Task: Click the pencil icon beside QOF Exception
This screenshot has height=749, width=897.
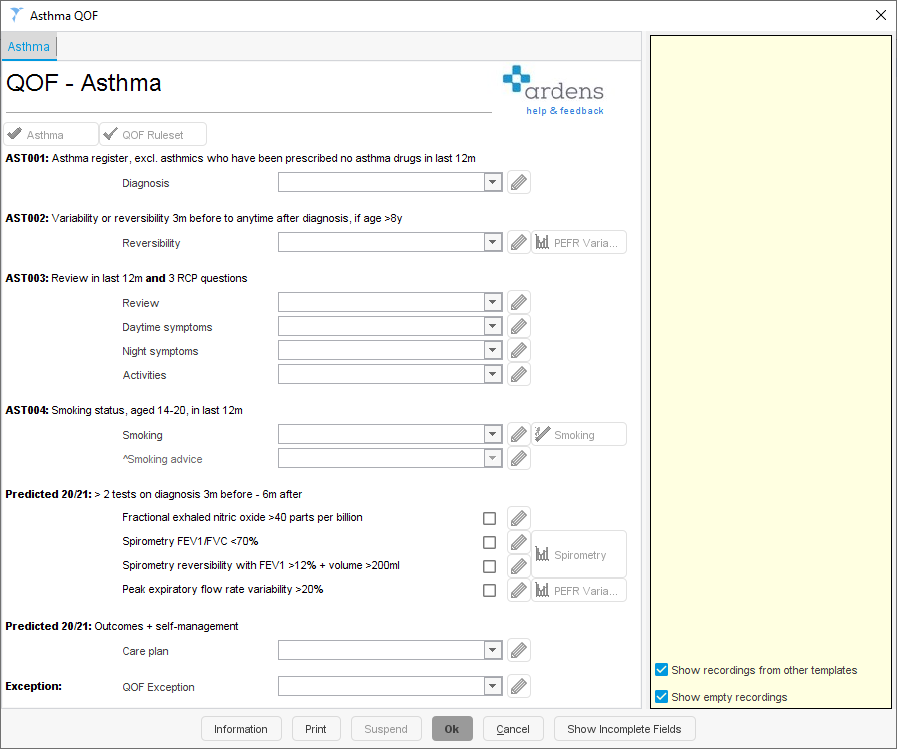Action: tap(519, 687)
